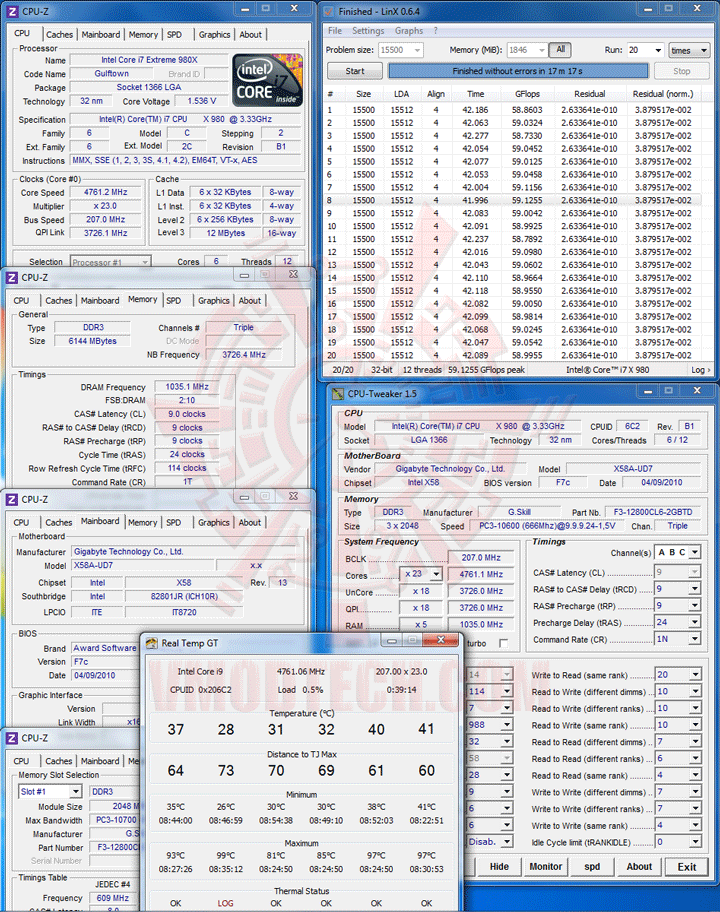This screenshot has height=912, width=720.
Task: Click the About button in CPU-Tweaker
Action: pyautogui.click(x=639, y=867)
